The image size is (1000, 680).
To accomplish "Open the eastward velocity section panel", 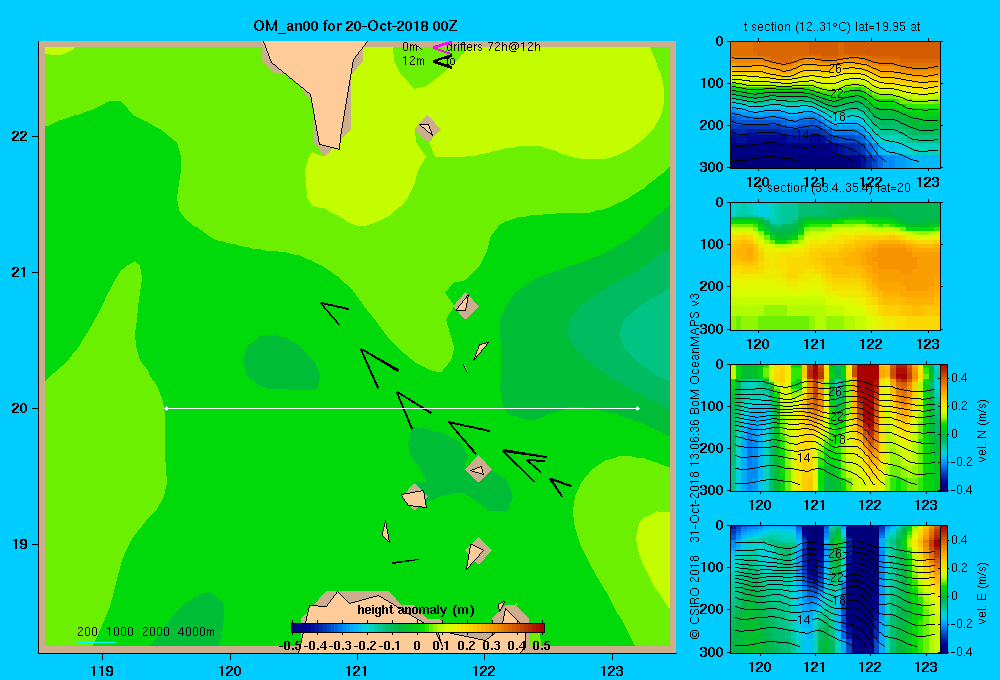I will click(835, 589).
